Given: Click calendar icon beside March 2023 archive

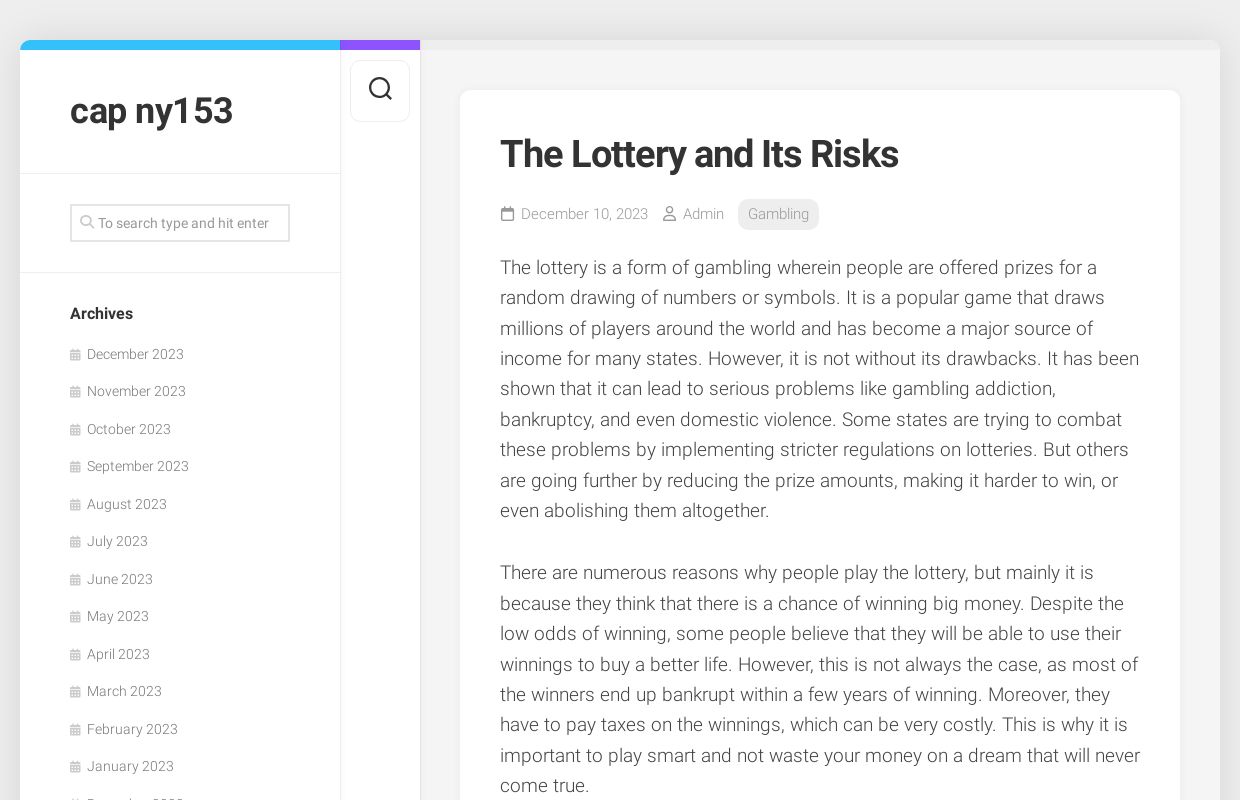Looking at the screenshot, I should (x=75, y=692).
